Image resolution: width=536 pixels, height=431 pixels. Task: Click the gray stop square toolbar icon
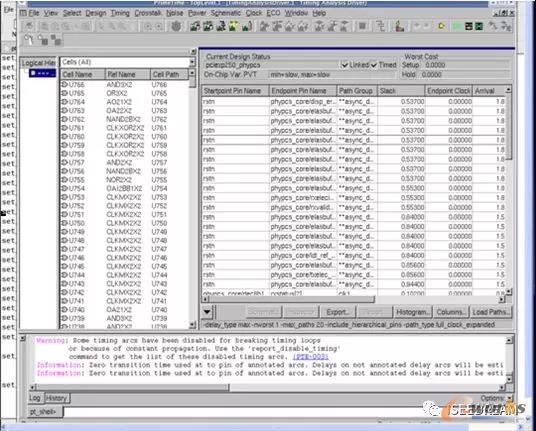[362, 26]
